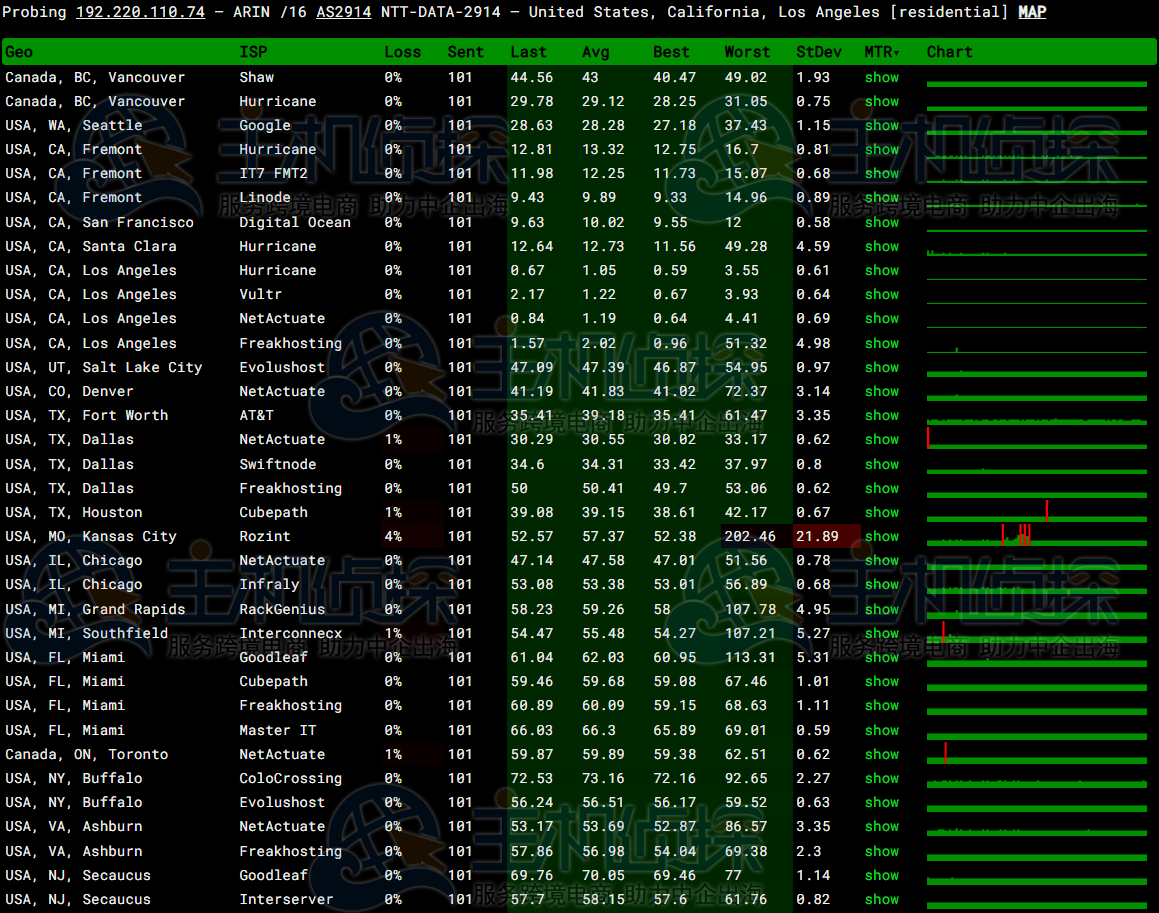This screenshot has height=913, width=1159.
Task: Open the MAP link
Action: tap(1032, 12)
